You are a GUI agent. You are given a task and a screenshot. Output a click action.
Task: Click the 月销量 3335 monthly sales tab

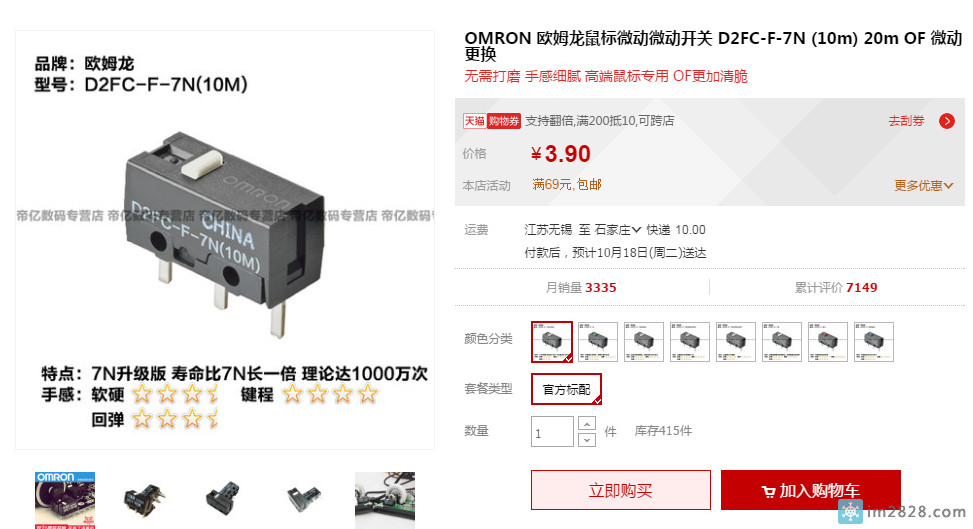(581, 287)
